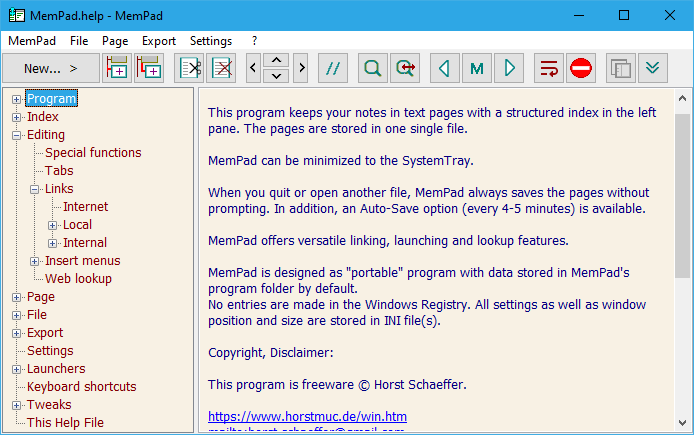The image size is (694, 435).
Task: Select the This Help File page
Action: click(65, 423)
